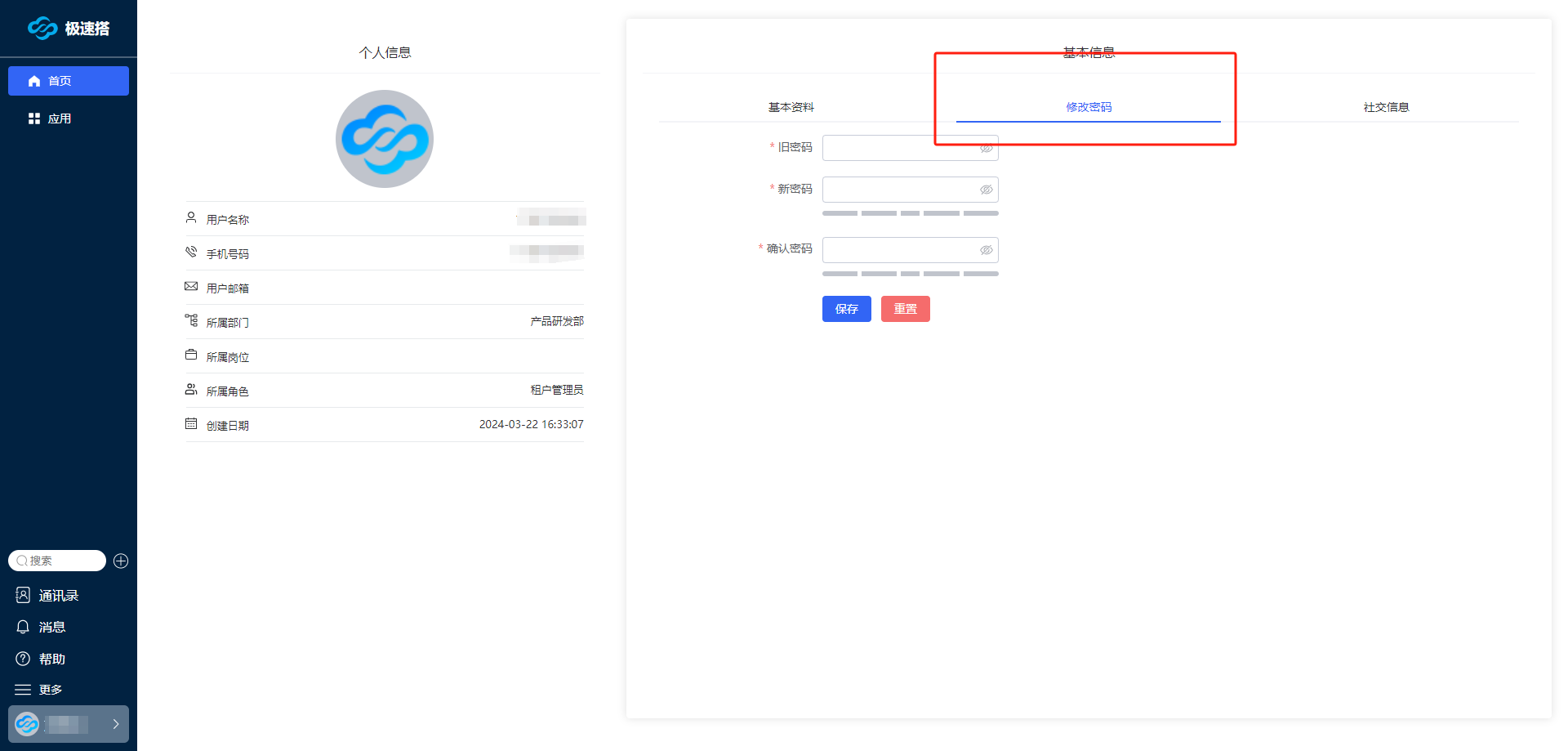This screenshot has width=1568, height=751.
Task: Show old password with eye icon
Action: (x=986, y=148)
